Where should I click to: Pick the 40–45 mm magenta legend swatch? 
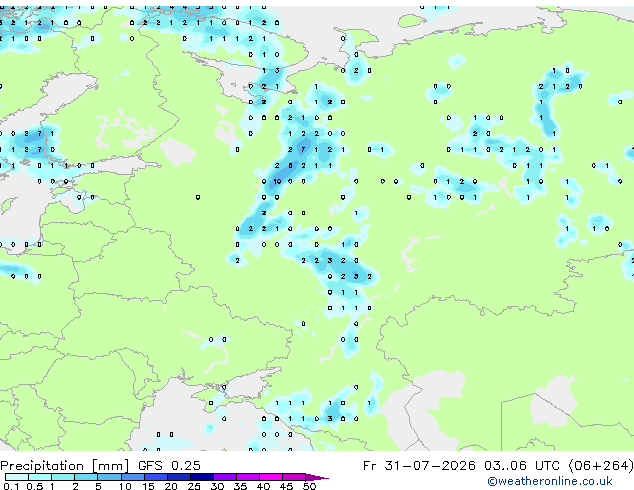tap(271, 477)
